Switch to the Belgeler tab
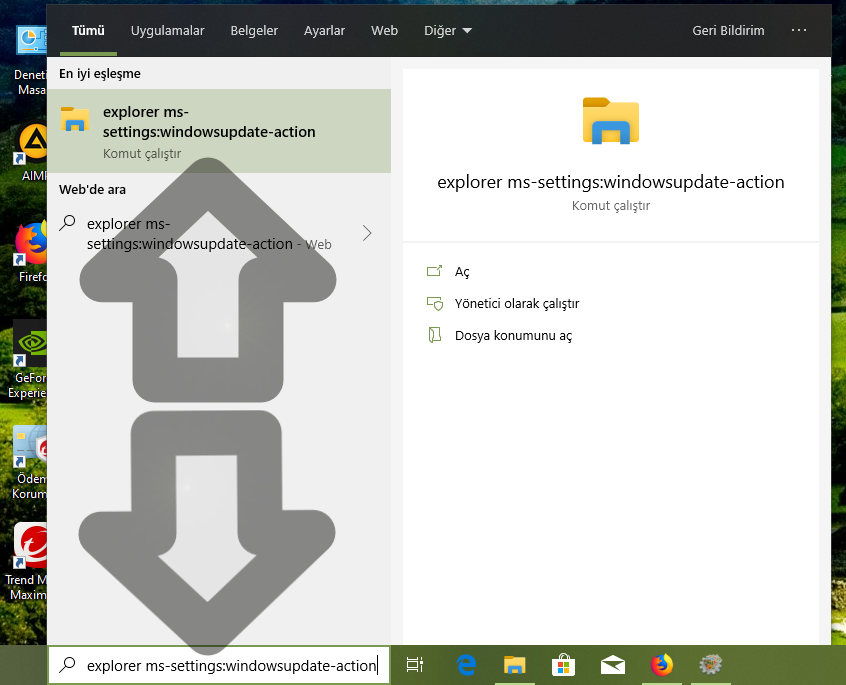This screenshot has width=846, height=685. point(254,31)
